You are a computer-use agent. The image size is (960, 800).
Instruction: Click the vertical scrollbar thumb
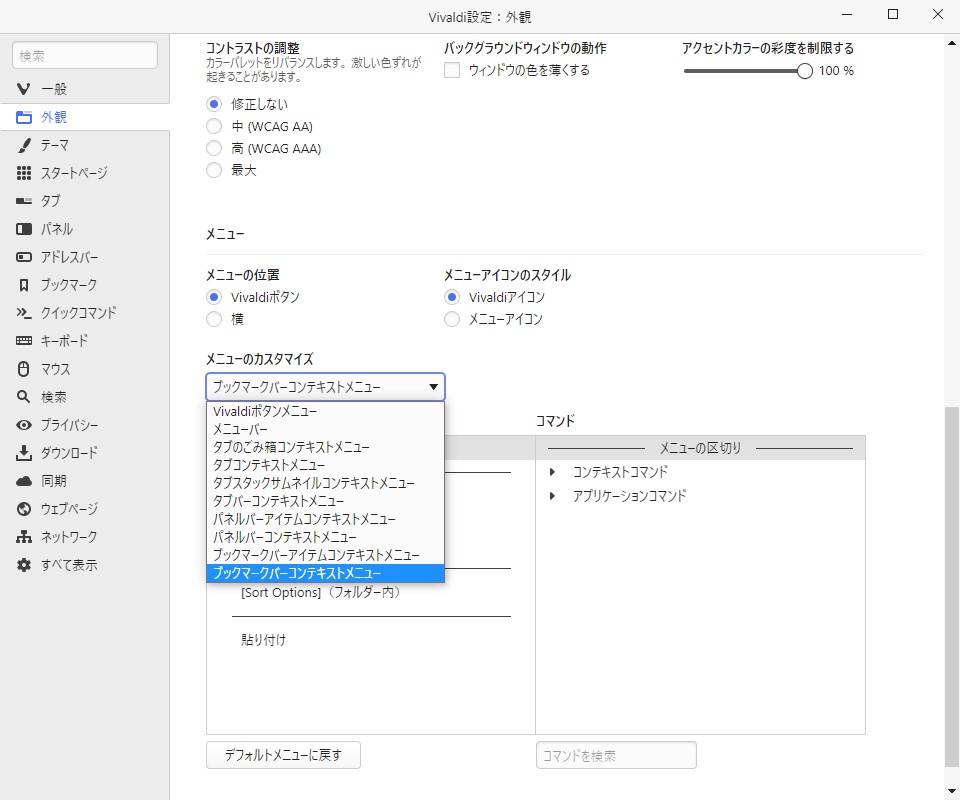click(951, 588)
